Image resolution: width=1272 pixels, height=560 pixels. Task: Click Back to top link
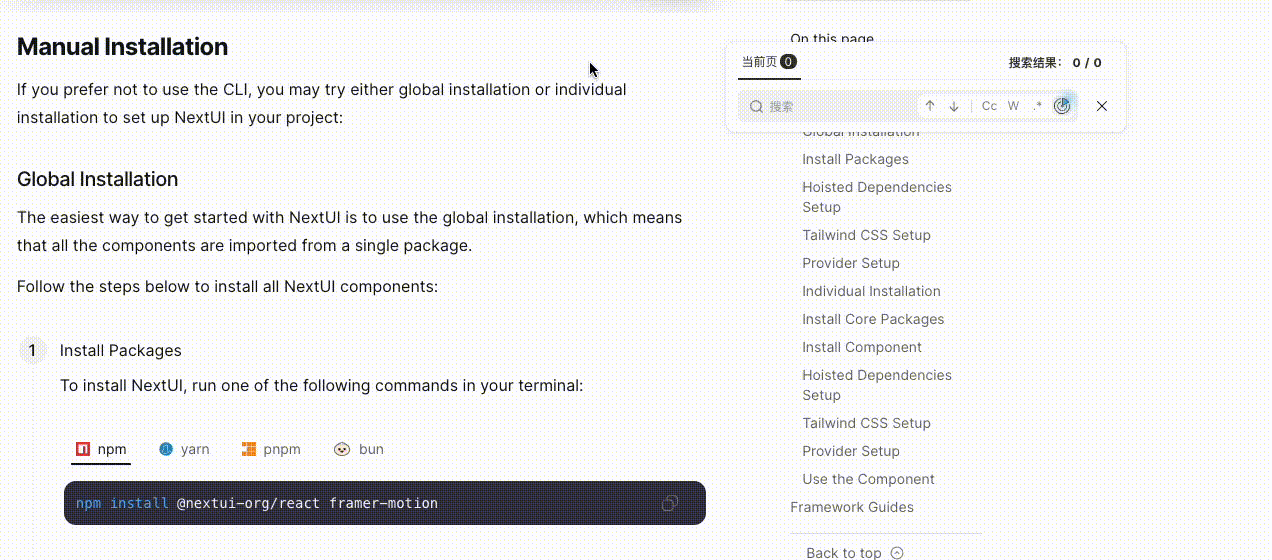click(844, 553)
